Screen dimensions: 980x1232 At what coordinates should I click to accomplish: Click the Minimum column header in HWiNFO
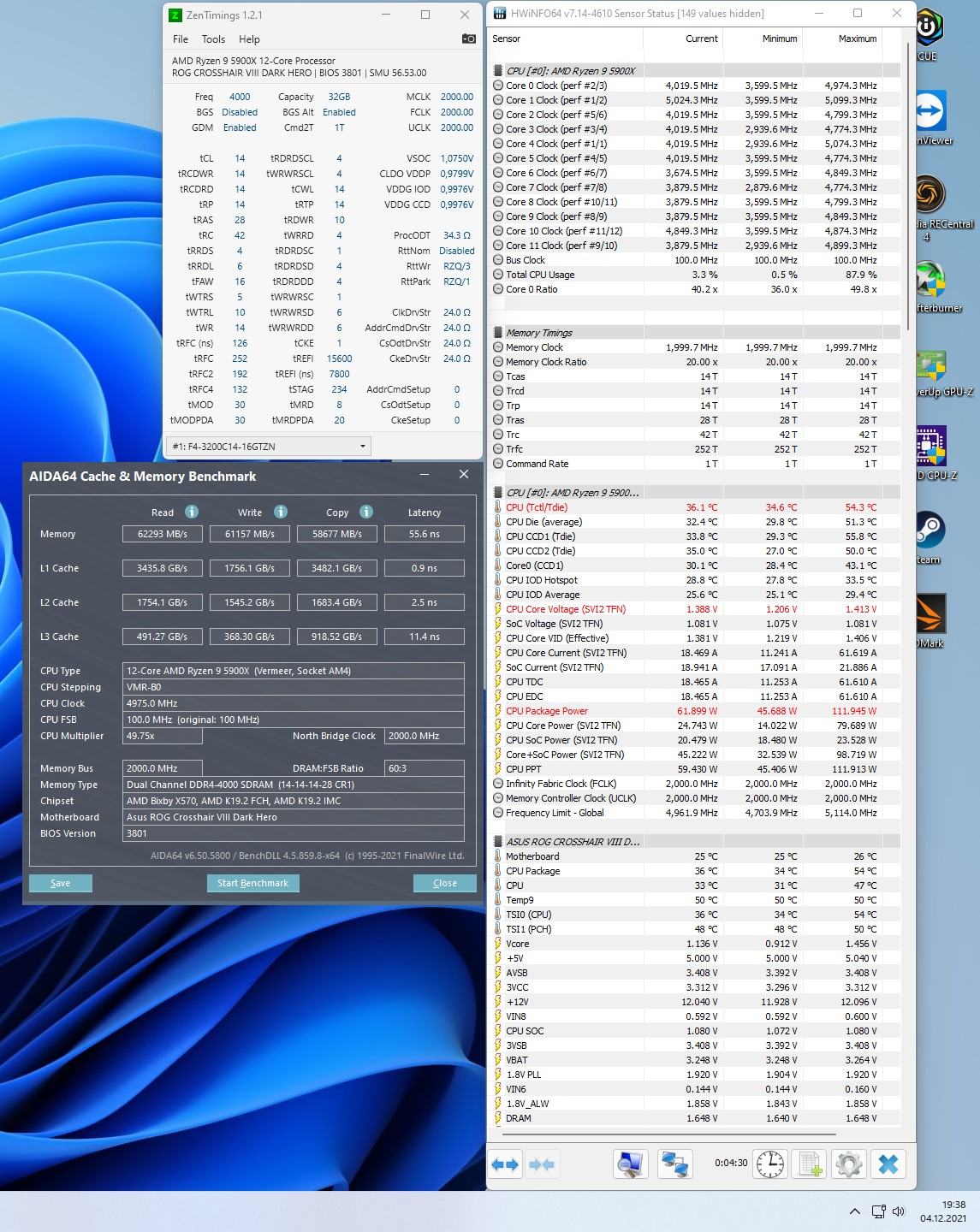762,38
